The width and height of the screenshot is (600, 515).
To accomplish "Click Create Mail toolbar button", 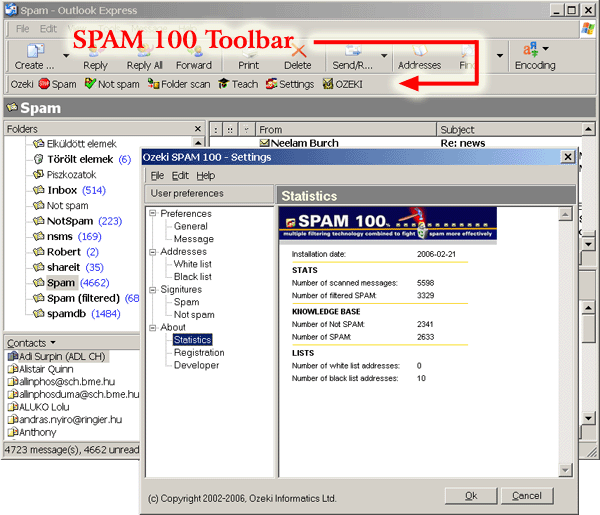I will point(34,57).
